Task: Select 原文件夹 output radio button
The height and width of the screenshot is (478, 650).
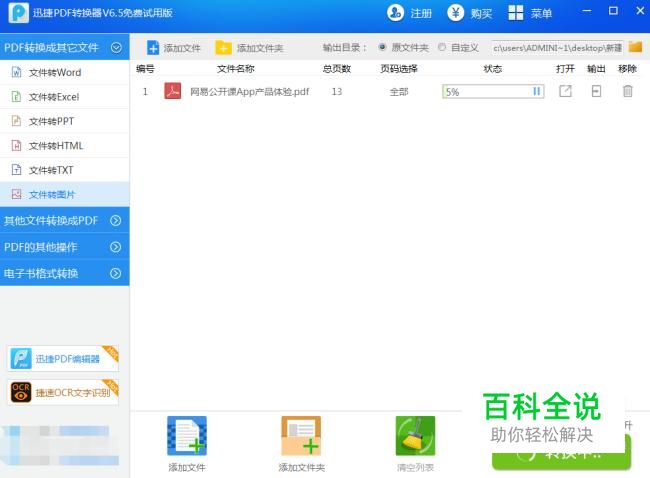Action: (x=382, y=47)
